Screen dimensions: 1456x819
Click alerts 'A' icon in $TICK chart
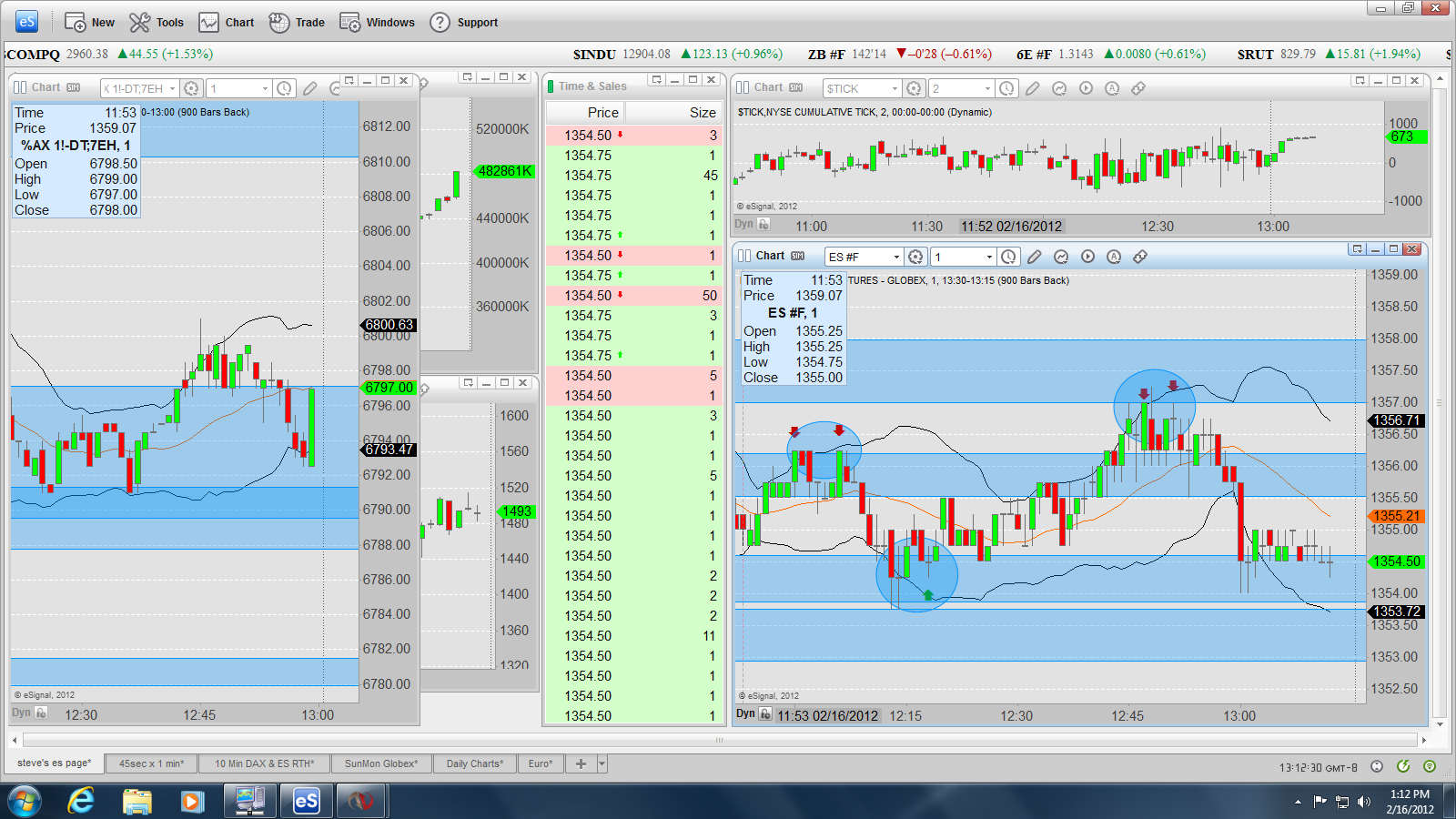1112,88
